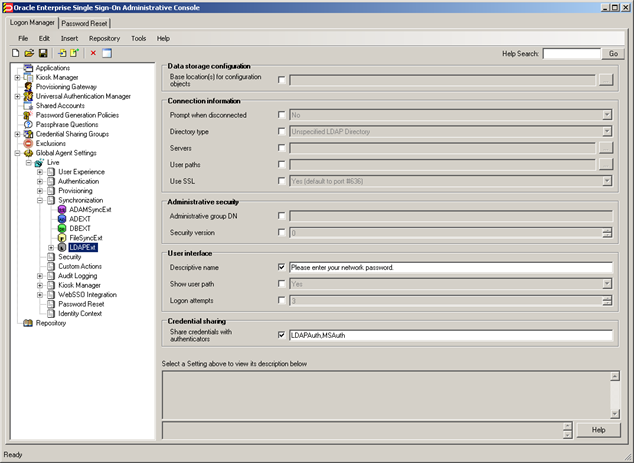This screenshot has width=634, height=463.
Task: Click the New file toolbar icon
Action: pos(15,53)
